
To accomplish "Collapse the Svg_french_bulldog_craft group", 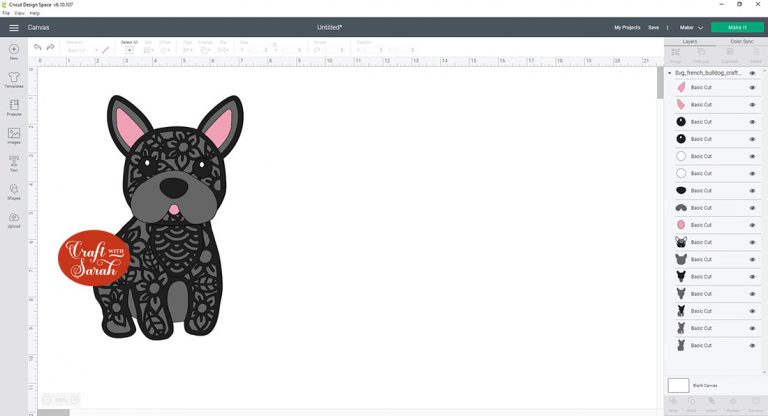I will tap(670, 73).
